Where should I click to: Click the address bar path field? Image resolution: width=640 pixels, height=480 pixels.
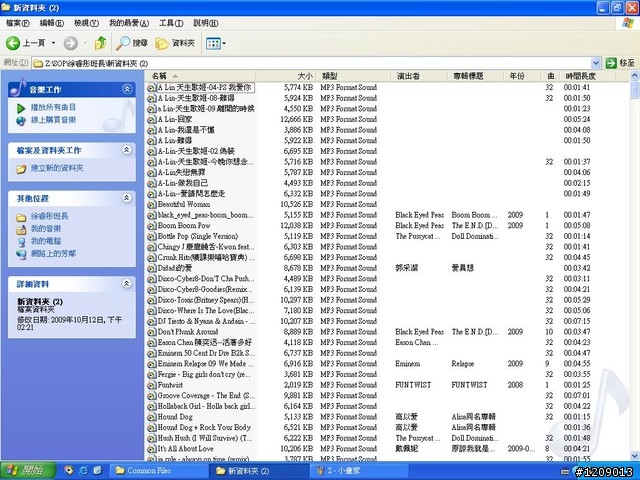311,63
